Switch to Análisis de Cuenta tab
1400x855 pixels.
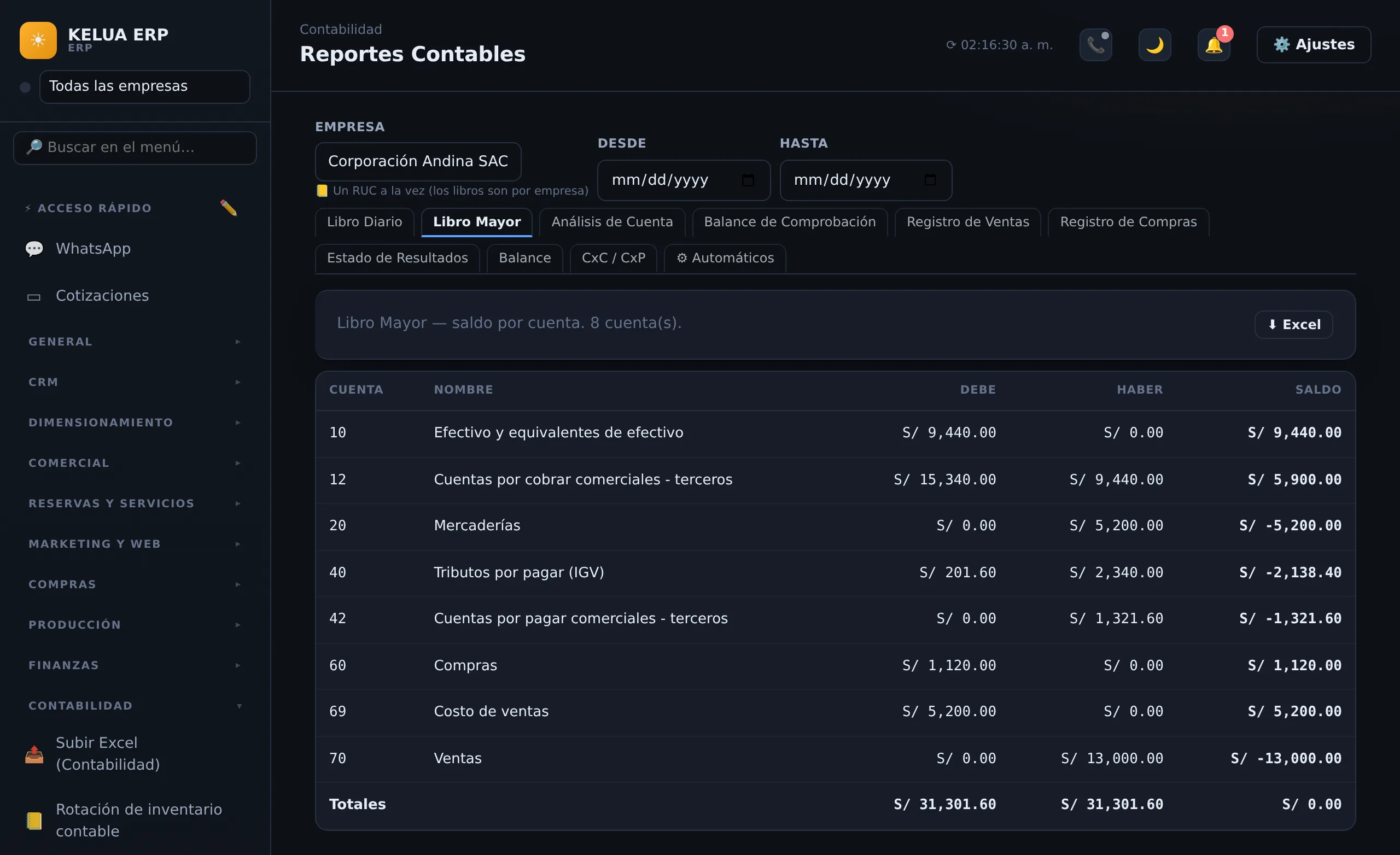612,222
